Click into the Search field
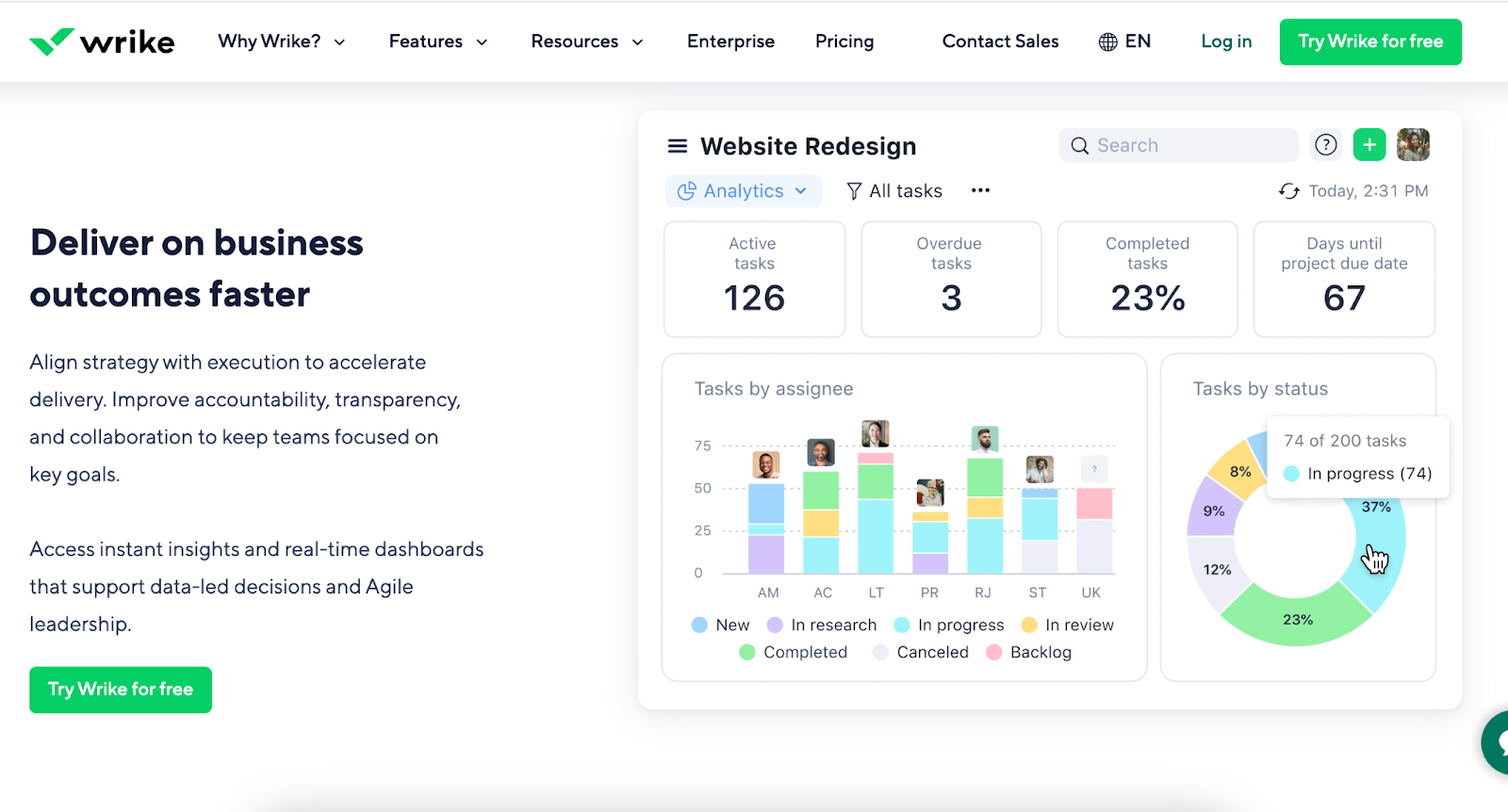Image resolution: width=1508 pixels, height=812 pixels. [x=1178, y=145]
